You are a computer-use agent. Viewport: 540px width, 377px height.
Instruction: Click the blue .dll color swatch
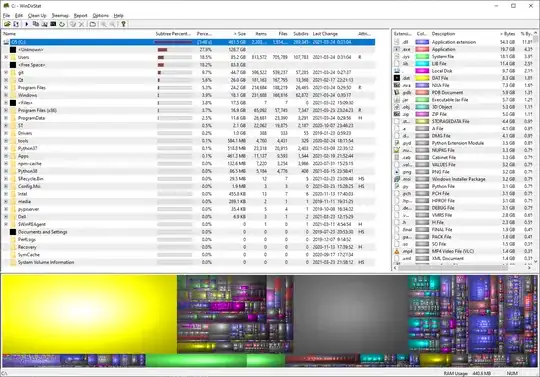(x=422, y=42)
